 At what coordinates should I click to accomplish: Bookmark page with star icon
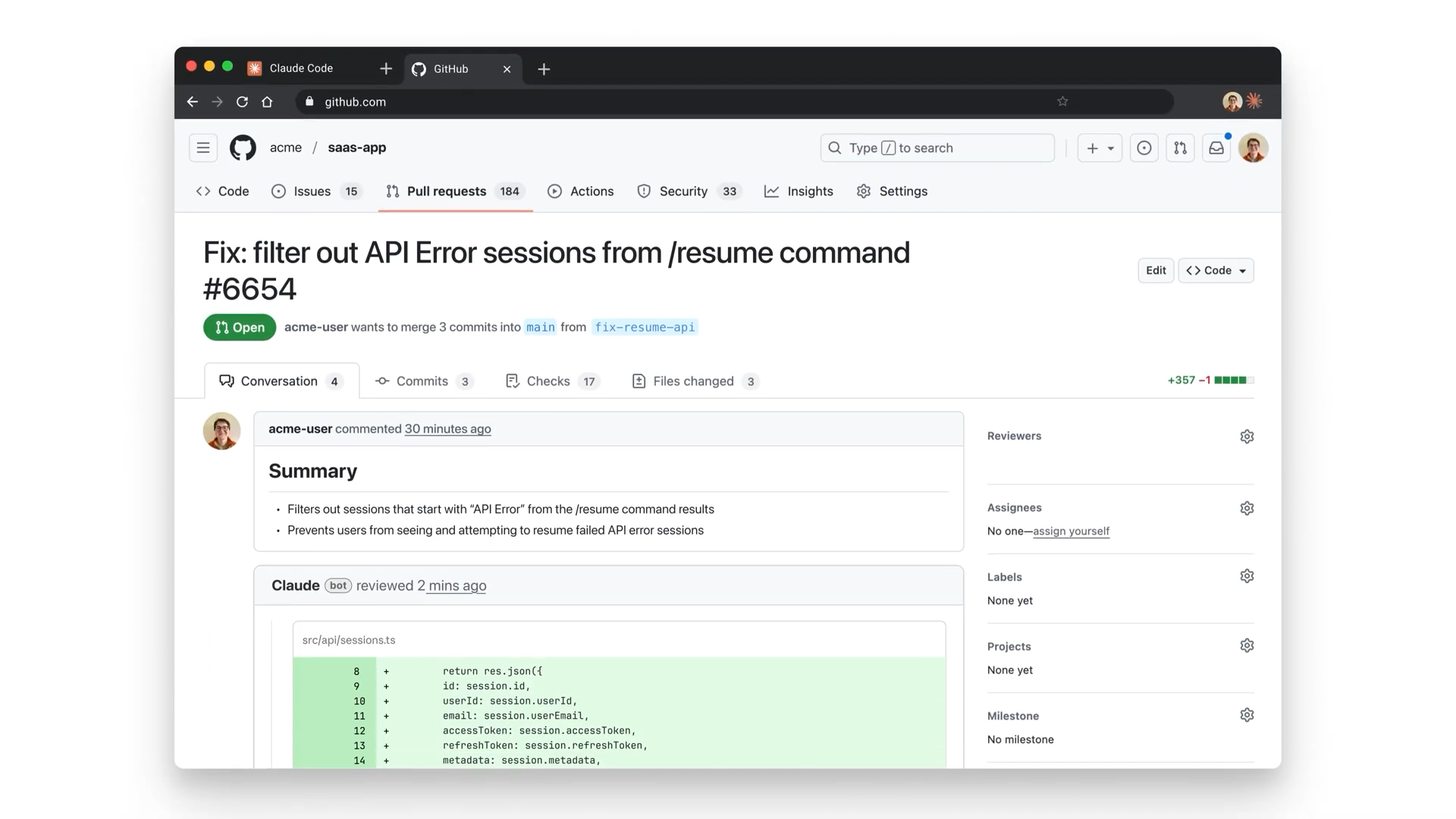pos(1062,102)
